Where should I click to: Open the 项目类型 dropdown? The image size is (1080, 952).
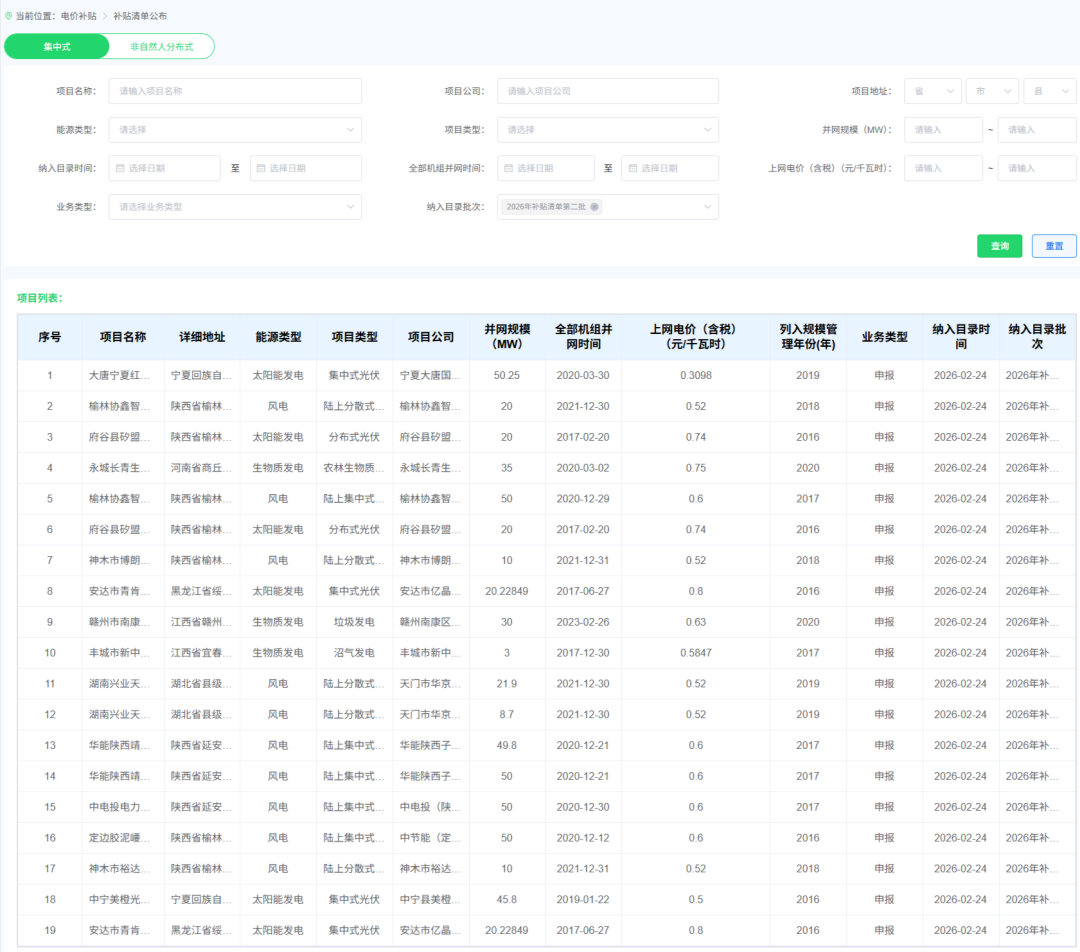607,130
